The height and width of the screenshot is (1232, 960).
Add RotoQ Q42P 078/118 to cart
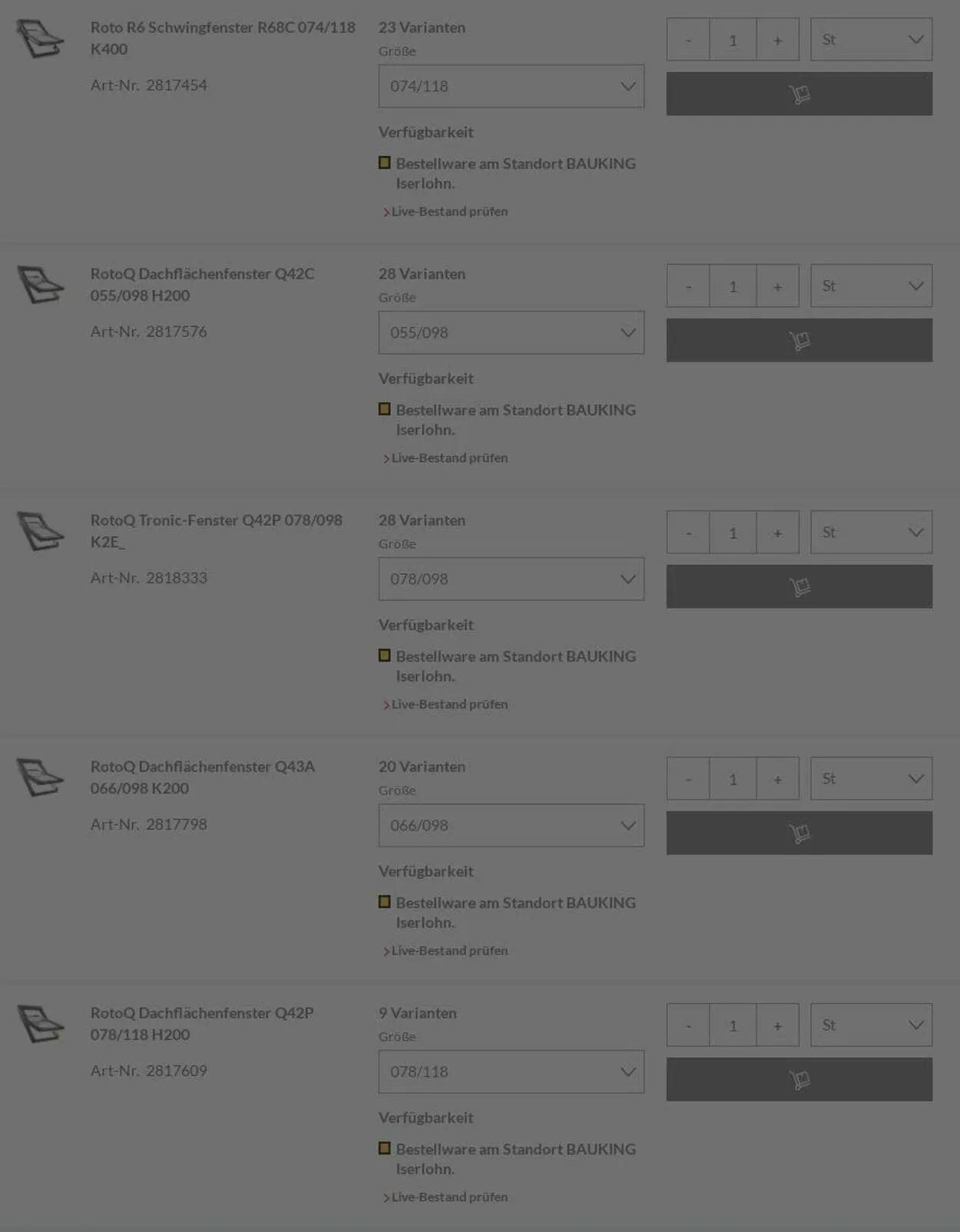799,1079
